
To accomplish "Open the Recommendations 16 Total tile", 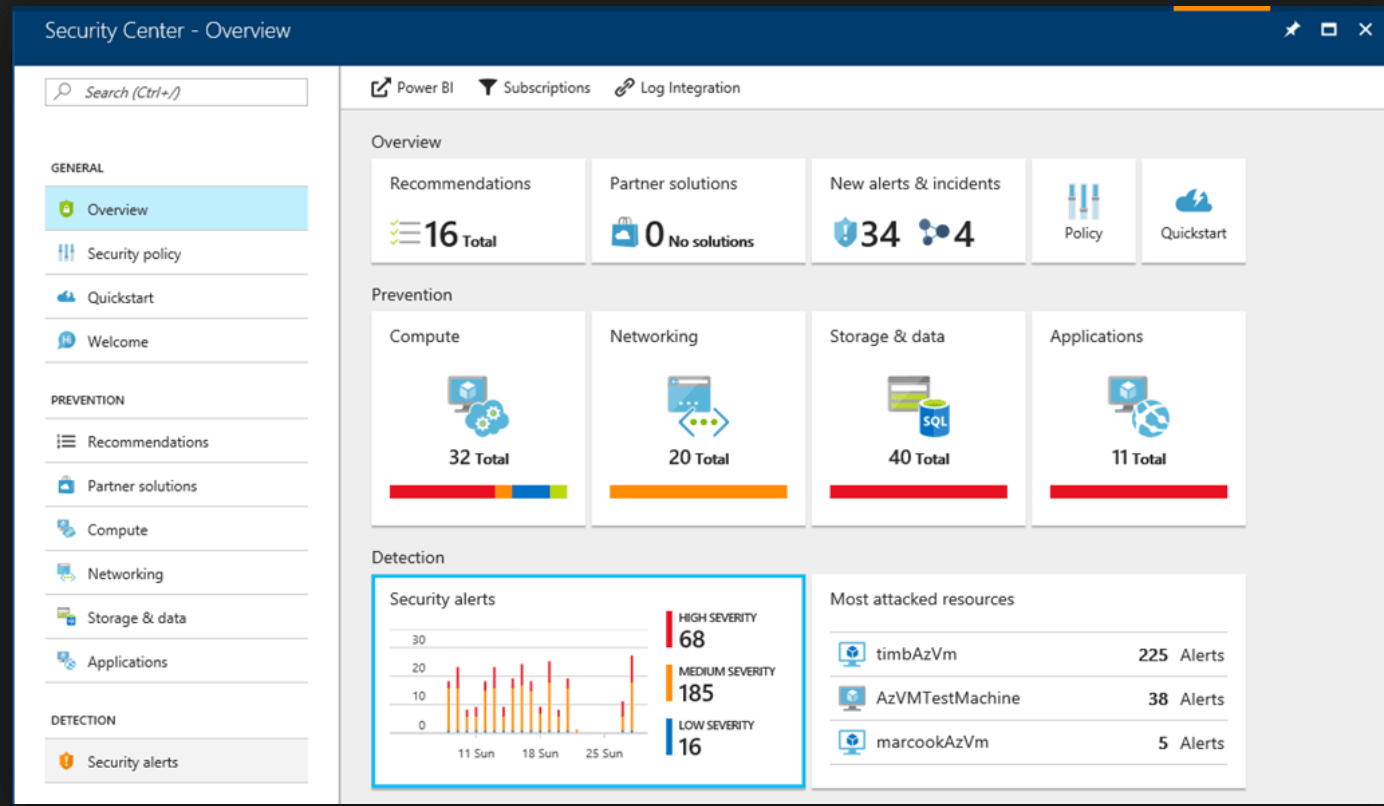I will [478, 211].
